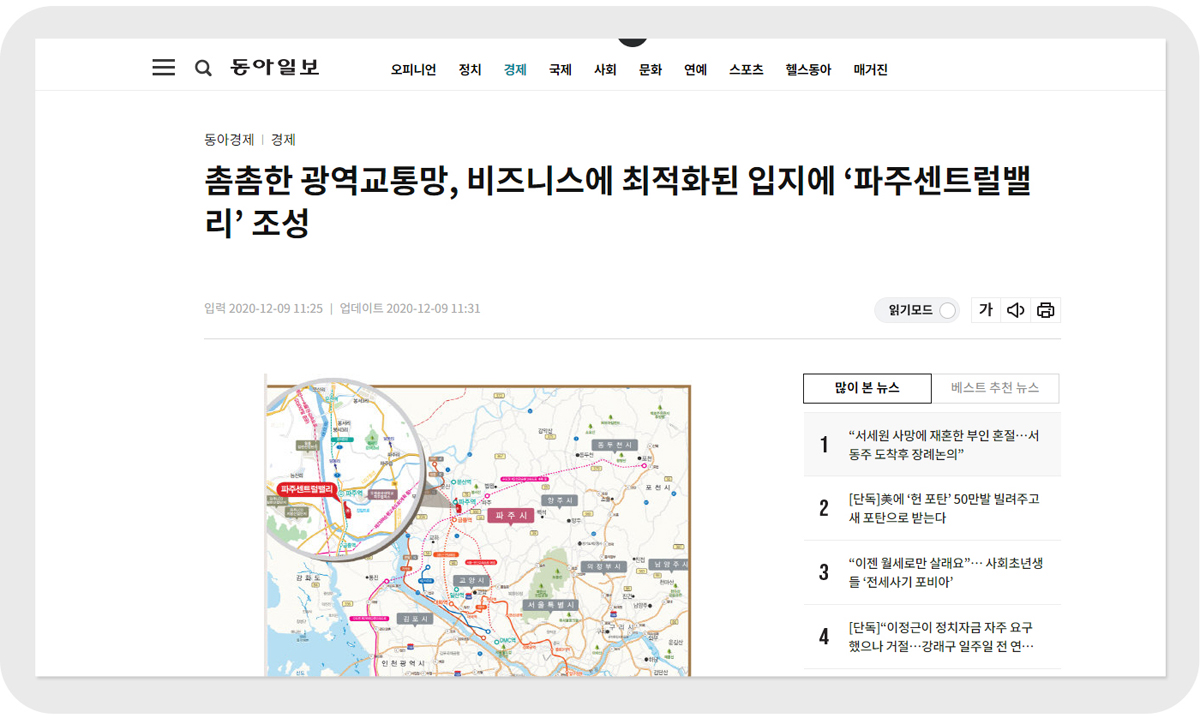Click the 경제 breadcrumb link
The width and height of the screenshot is (1200, 724).
coord(283,140)
